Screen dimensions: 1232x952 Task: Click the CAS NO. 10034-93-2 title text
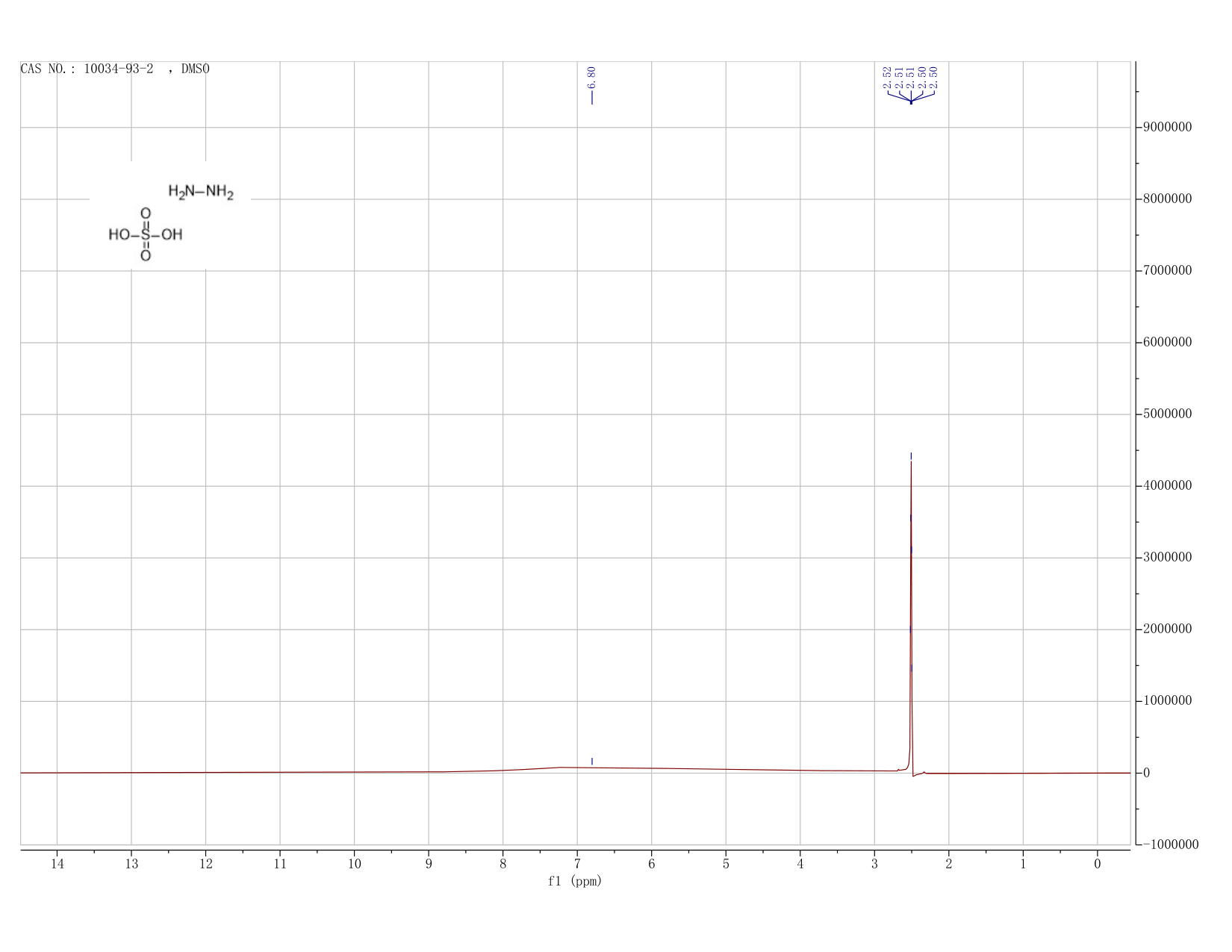click(115, 69)
